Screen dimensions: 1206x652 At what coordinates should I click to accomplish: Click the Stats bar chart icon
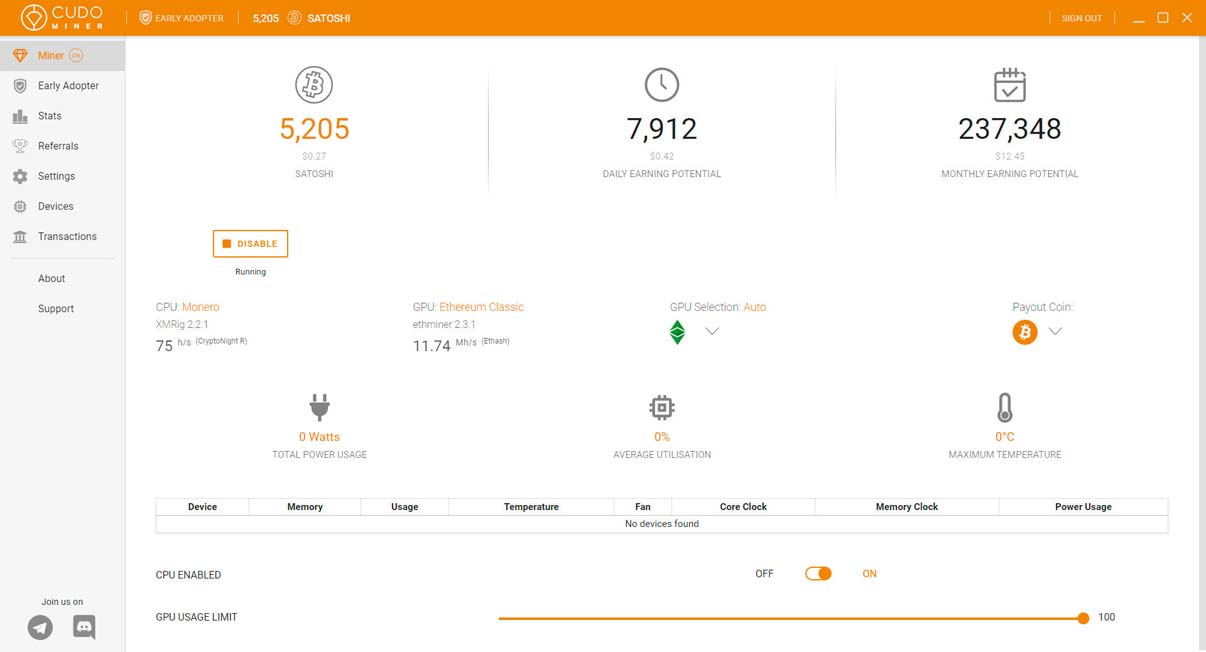click(20, 116)
